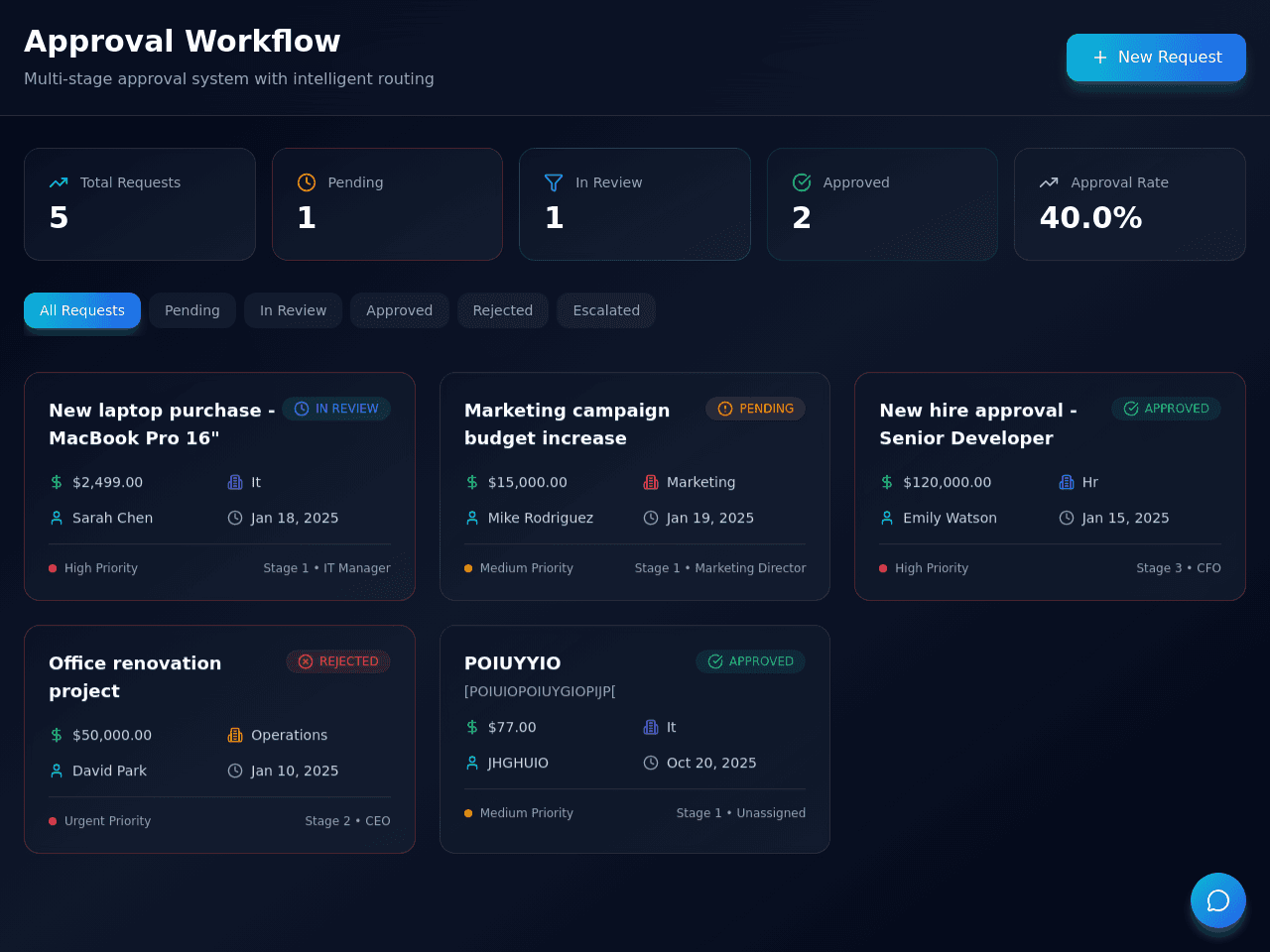Click building icon next to Hr

(1067, 482)
